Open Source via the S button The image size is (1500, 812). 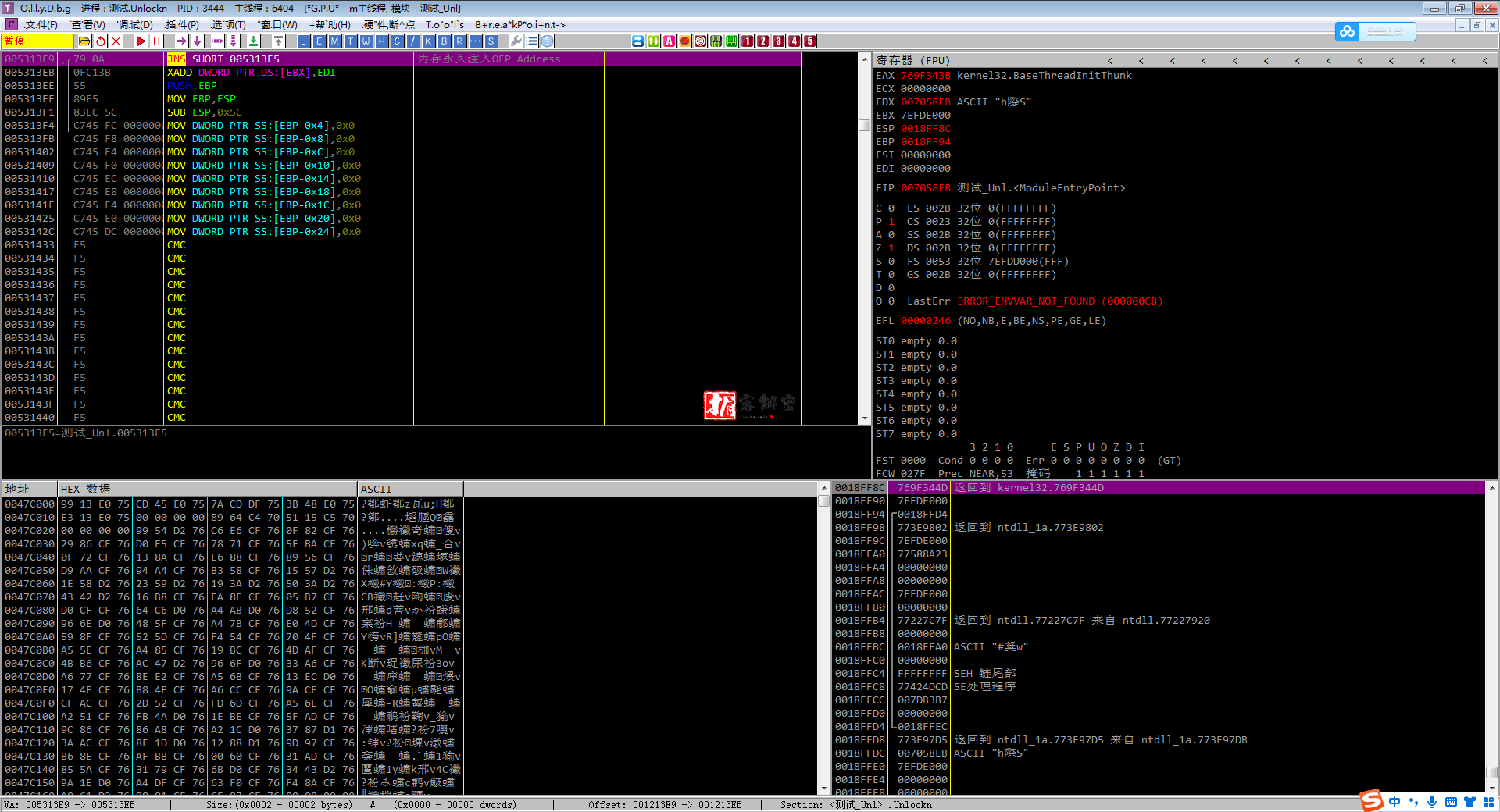(491, 41)
